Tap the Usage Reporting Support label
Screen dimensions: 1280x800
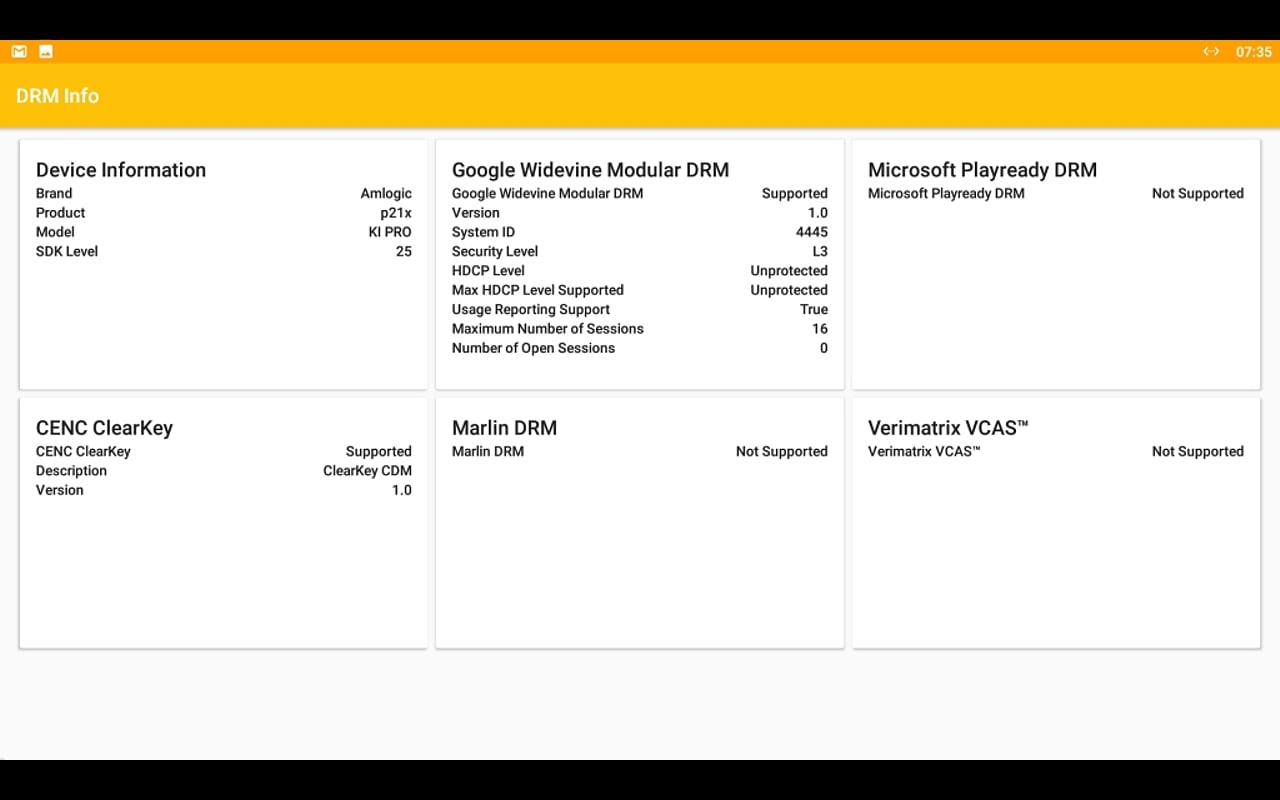pyautogui.click(x=531, y=309)
